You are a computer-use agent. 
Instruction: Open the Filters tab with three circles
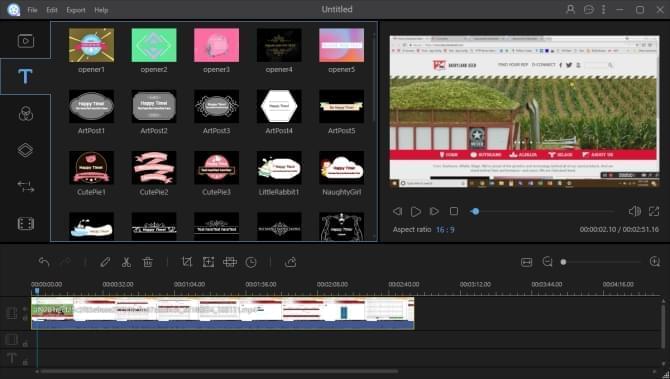26,114
